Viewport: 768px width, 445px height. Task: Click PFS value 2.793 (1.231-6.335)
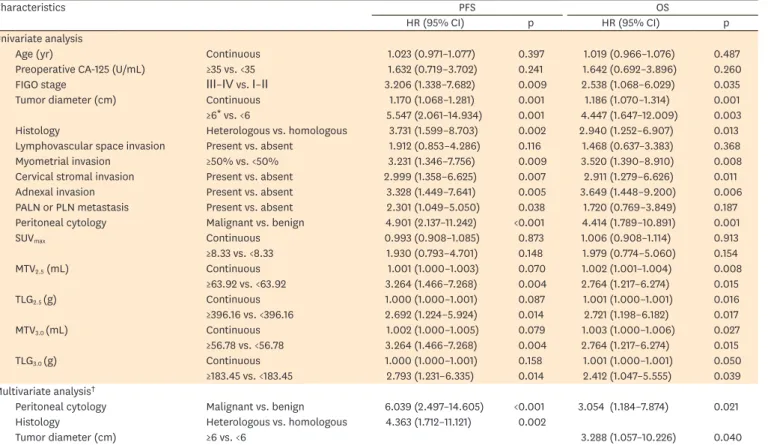pyautogui.click(x=430, y=376)
